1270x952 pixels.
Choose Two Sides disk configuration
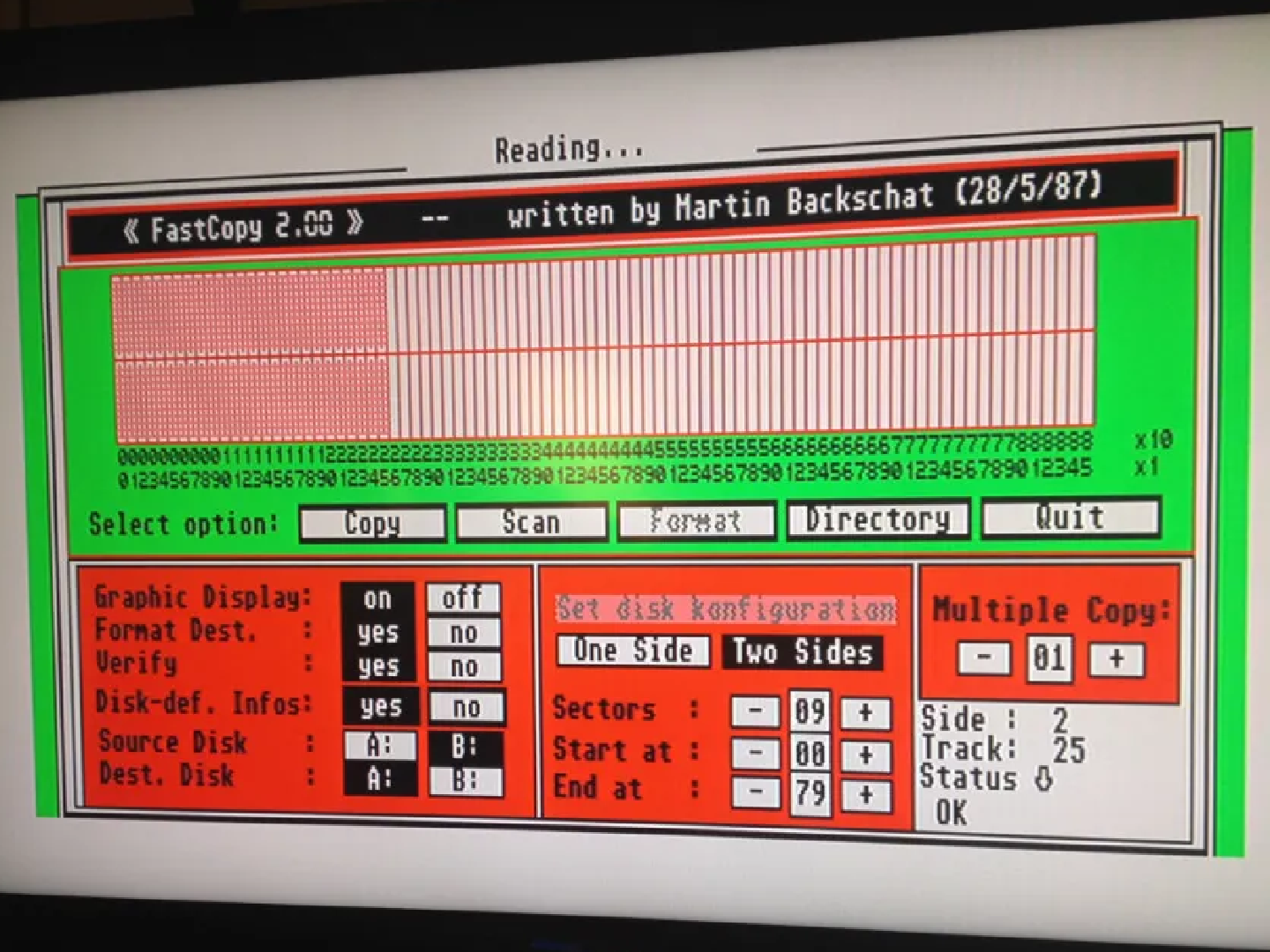(803, 652)
